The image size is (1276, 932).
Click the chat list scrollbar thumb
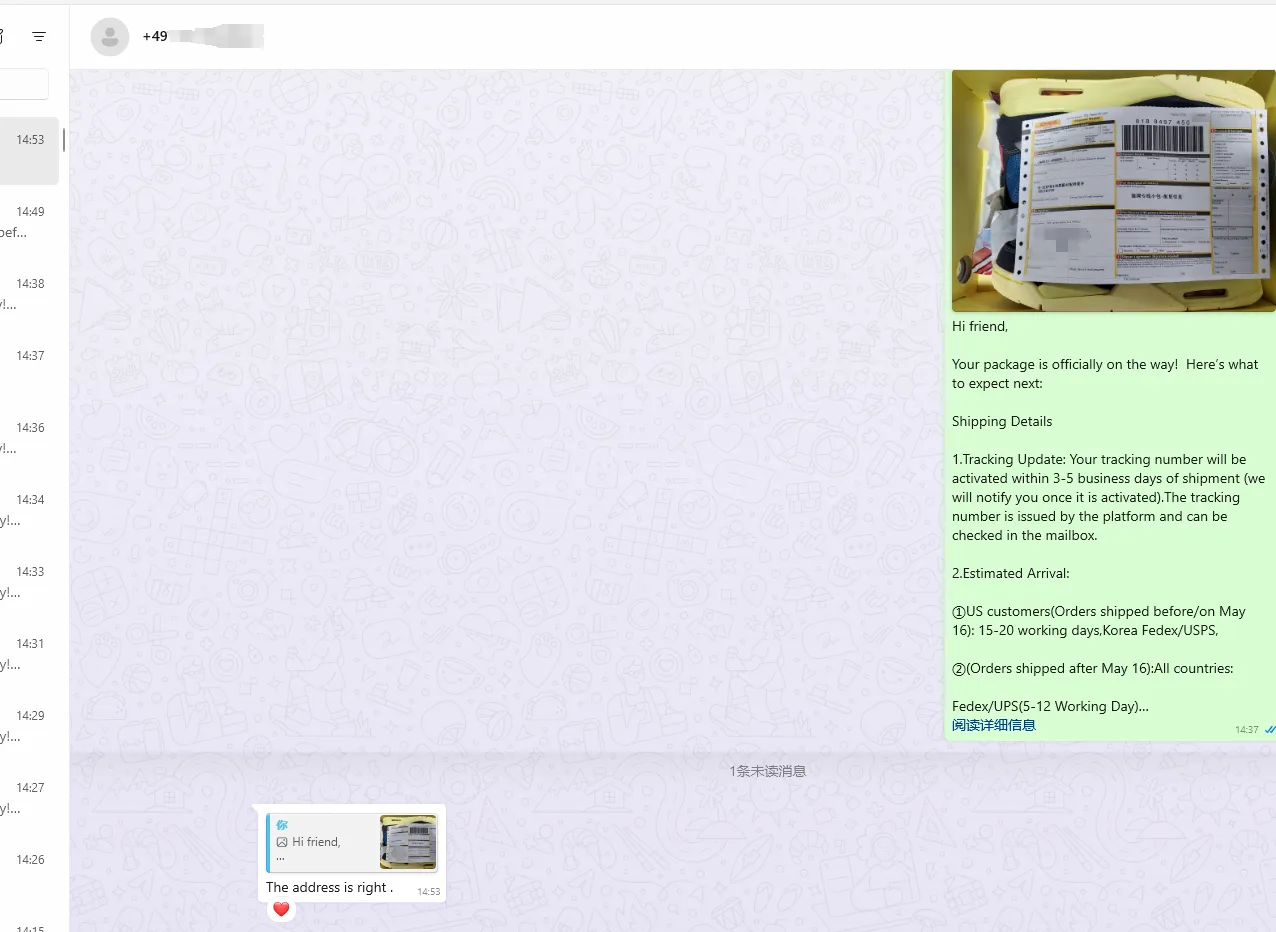(x=64, y=139)
